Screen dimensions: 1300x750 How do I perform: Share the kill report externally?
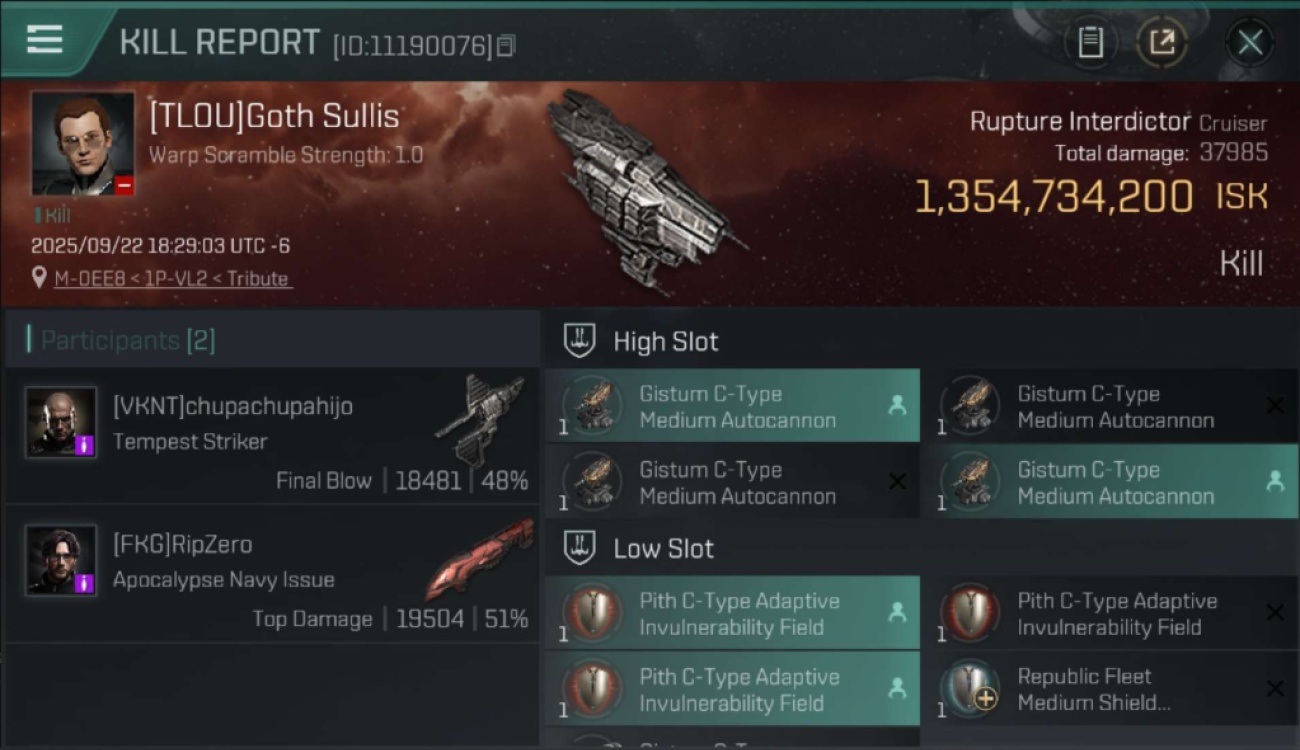coord(1161,42)
